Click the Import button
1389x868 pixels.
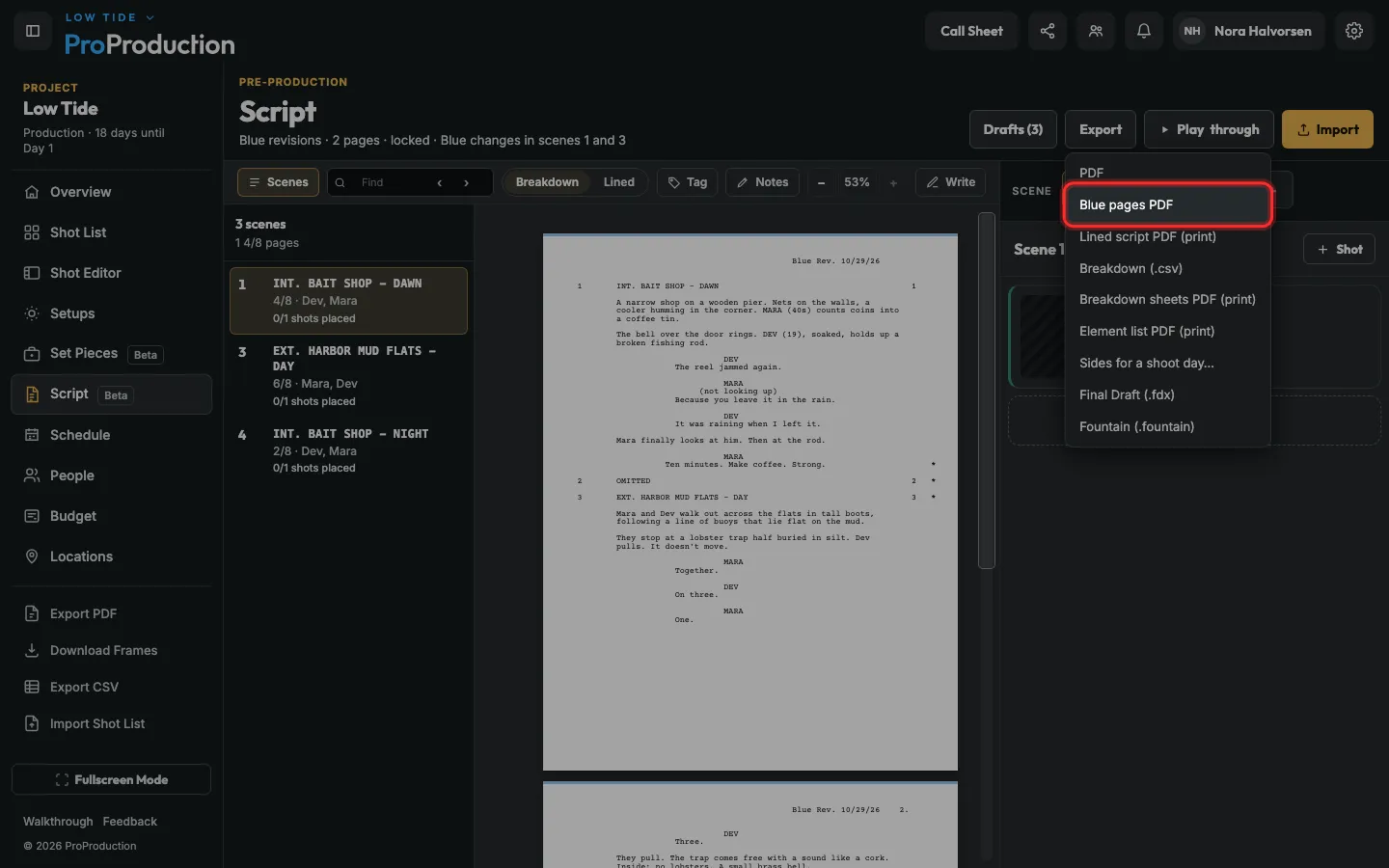(1327, 129)
